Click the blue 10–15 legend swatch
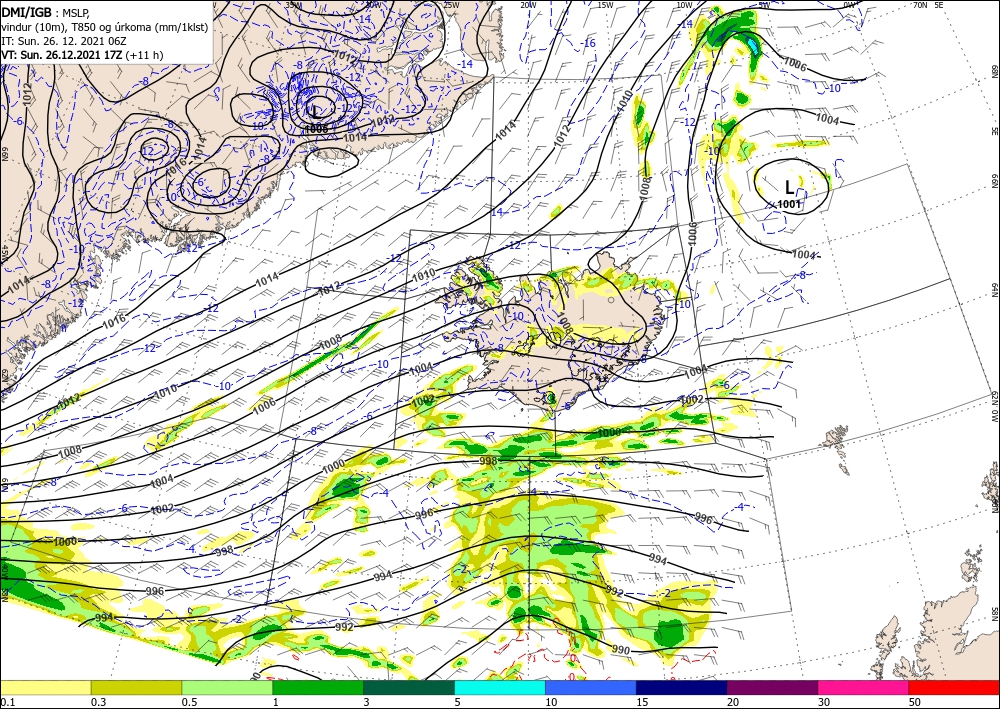Viewport: 1000px width, 709px height. click(591, 688)
